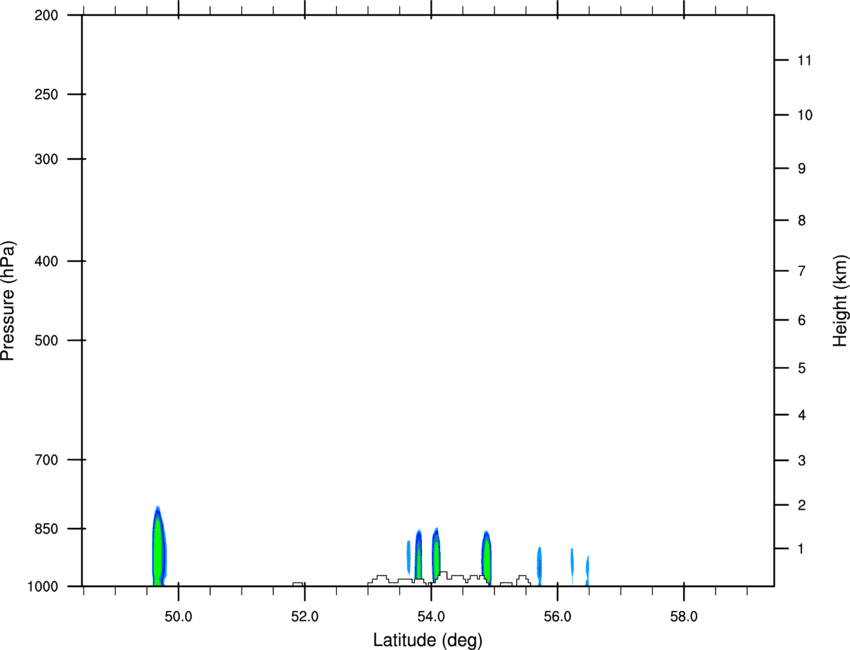Click the 6 km height label

pyautogui.click(x=802, y=320)
